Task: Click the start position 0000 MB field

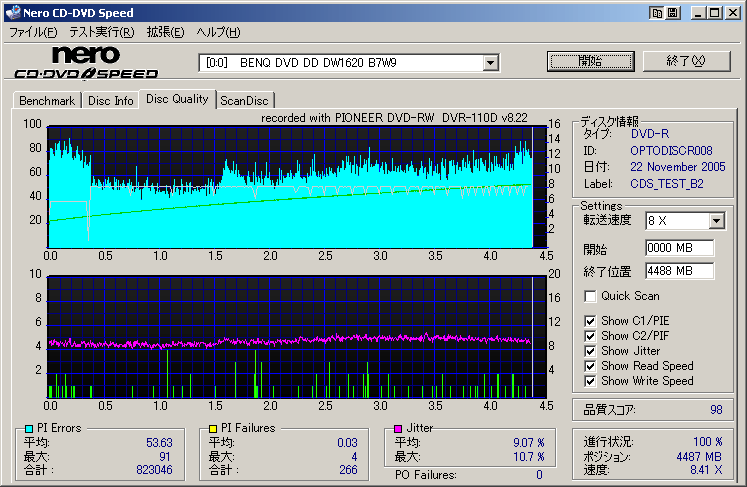Action: click(x=680, y=248)
